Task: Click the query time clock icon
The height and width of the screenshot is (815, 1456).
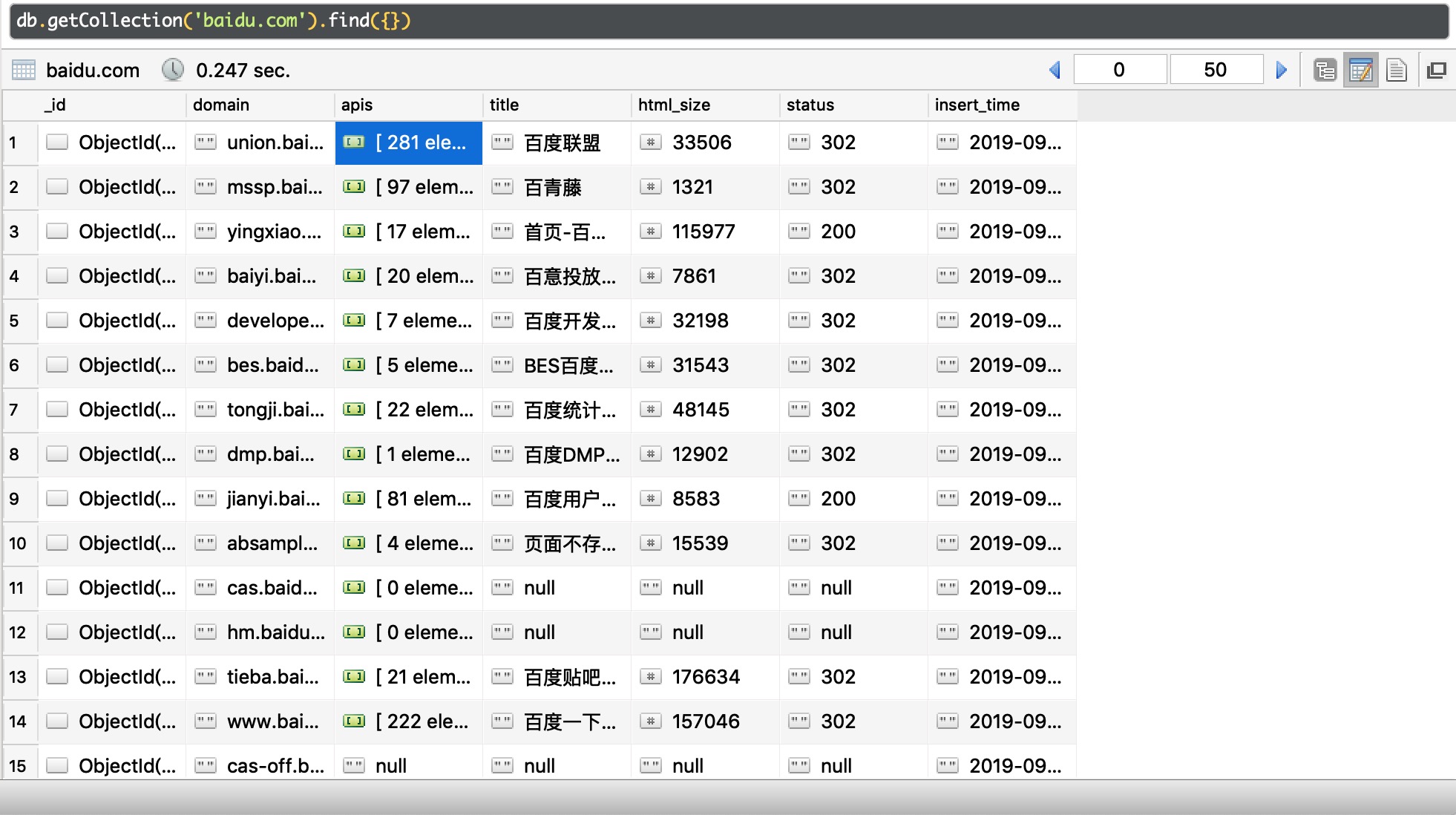Action: (x=172, y=71)
